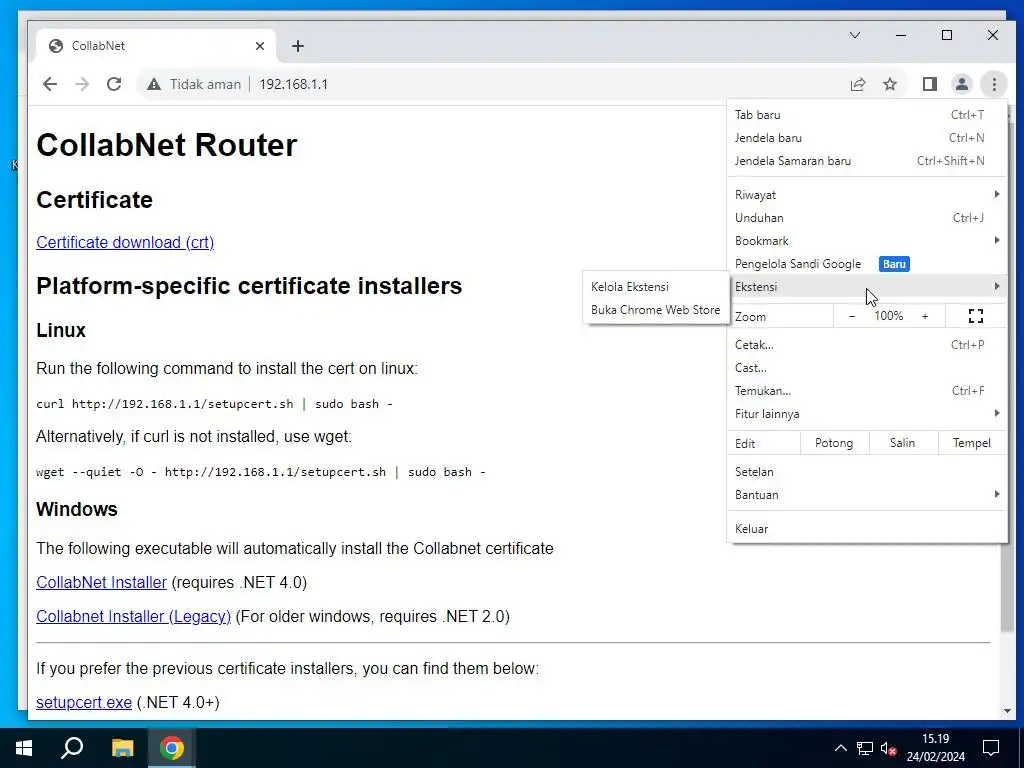Click the network icon in system tray
1024x768 pixels.
(865, 748)
